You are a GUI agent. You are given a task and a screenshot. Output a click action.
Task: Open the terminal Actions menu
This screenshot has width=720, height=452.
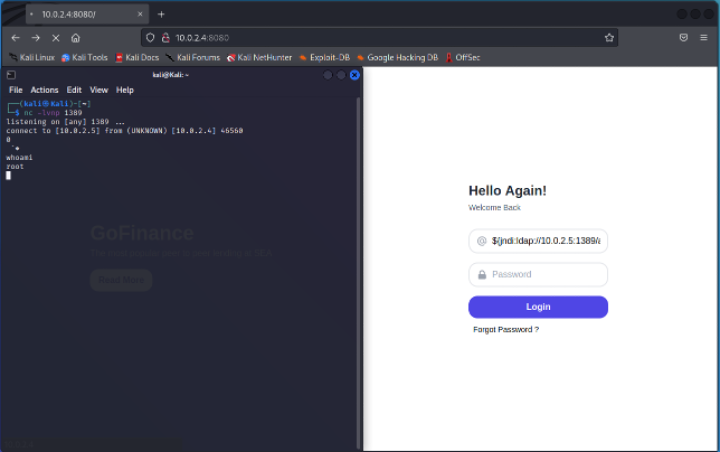click(x=45, y=90)
